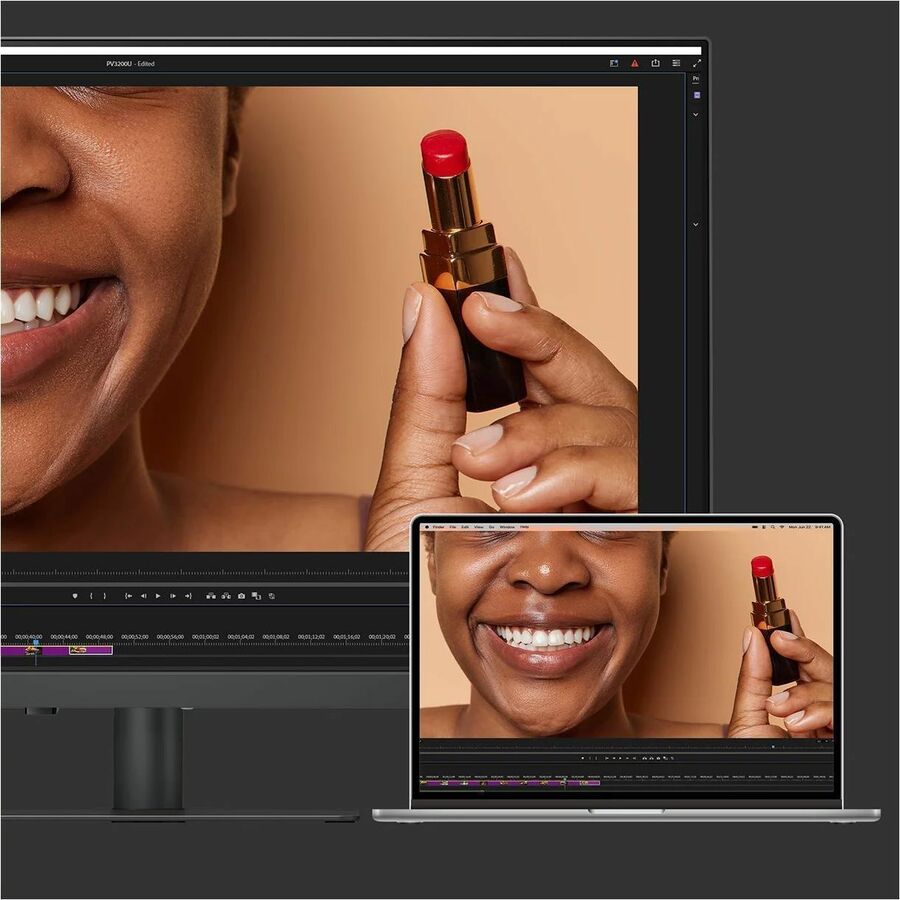The height and width of the screenshot is (900, 900).
Task: Click the red warning triangle icon
Action: coord(634,63)
